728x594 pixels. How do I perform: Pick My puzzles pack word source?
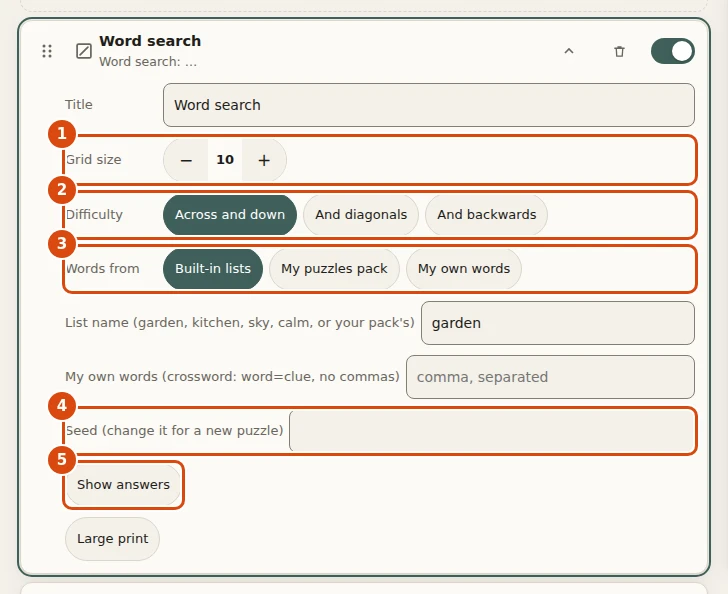click(x=334, y=268)
